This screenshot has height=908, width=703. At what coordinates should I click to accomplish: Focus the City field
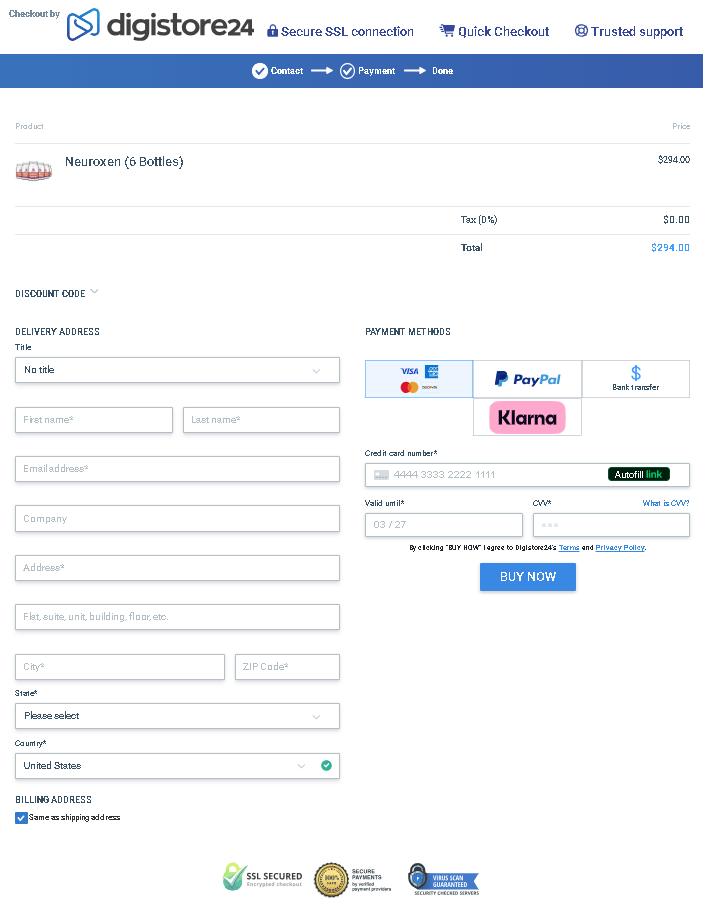click(120, 667)
